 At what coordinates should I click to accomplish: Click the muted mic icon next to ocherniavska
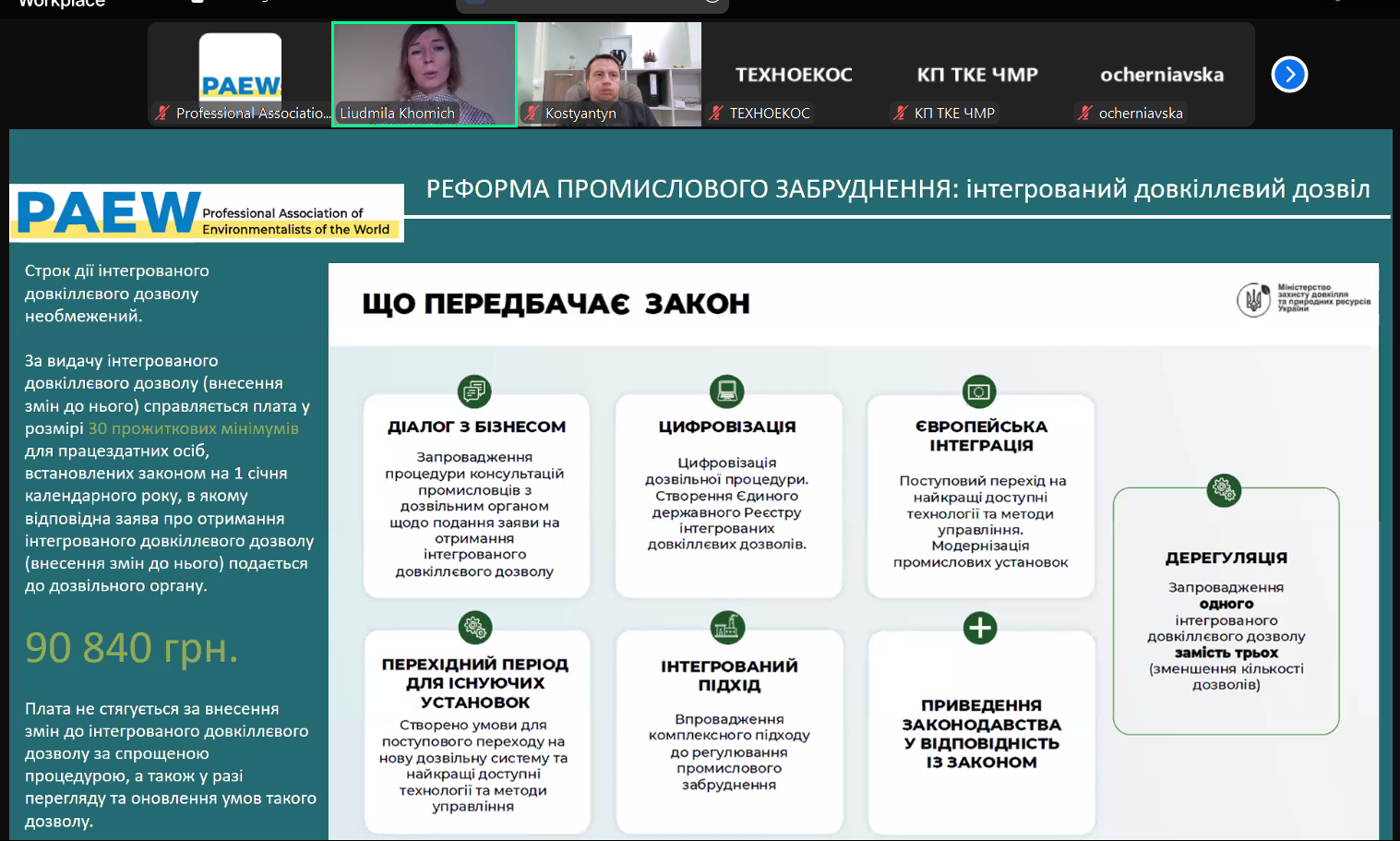coord(1085,114)
